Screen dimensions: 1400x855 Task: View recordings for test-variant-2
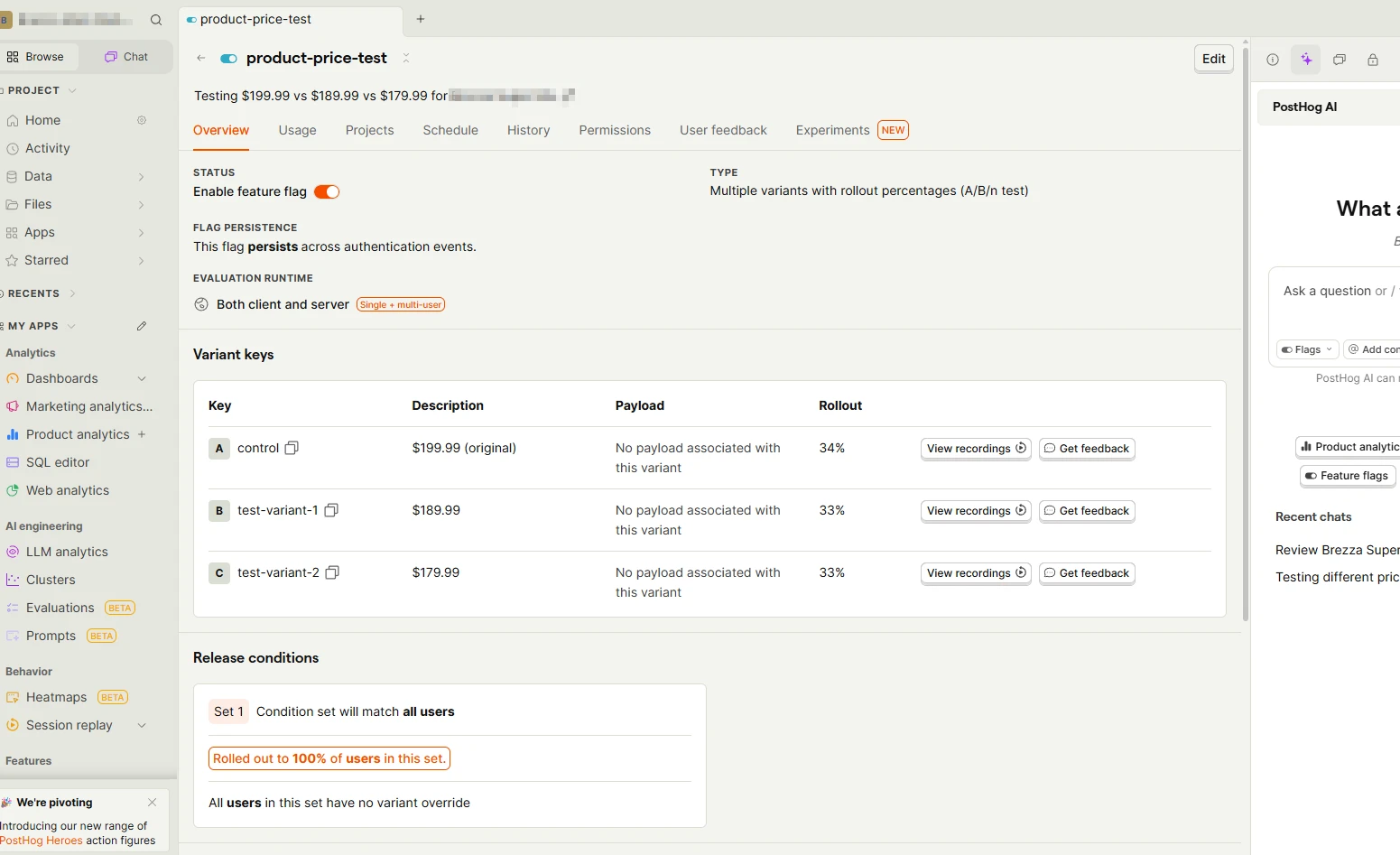tap(975, 572)
